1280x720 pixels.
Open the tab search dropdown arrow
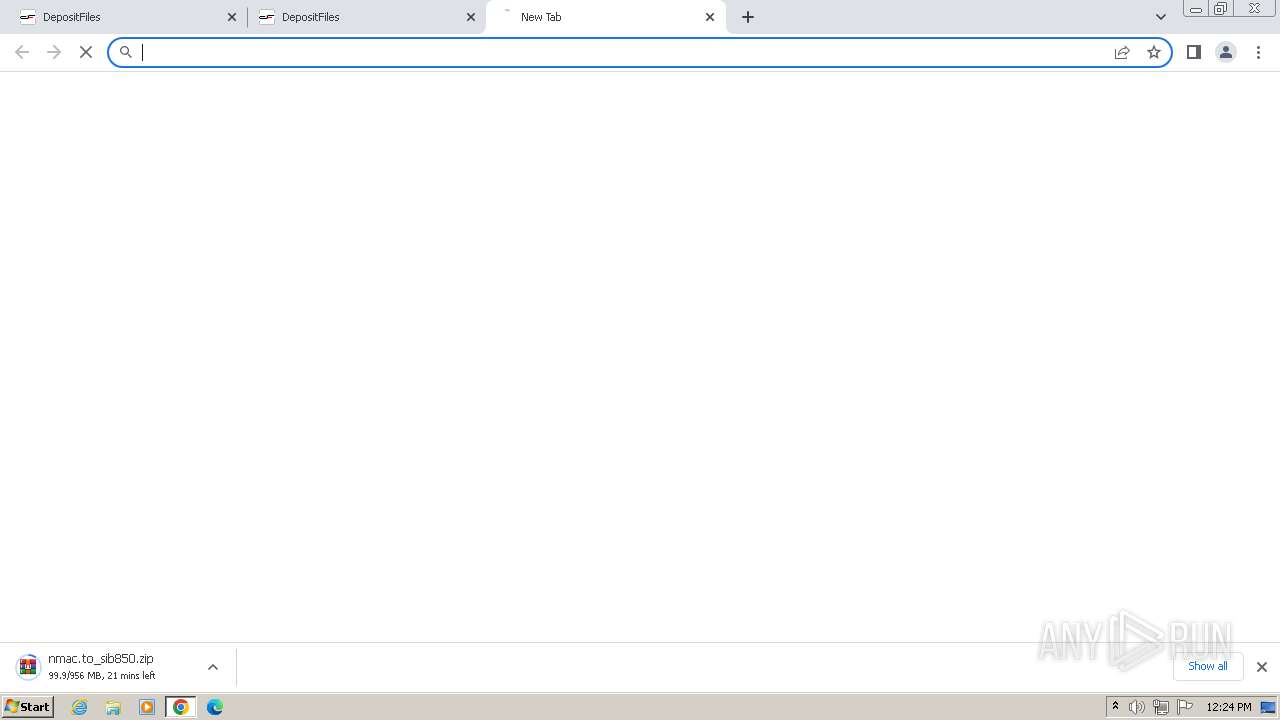pos(1161,17)
